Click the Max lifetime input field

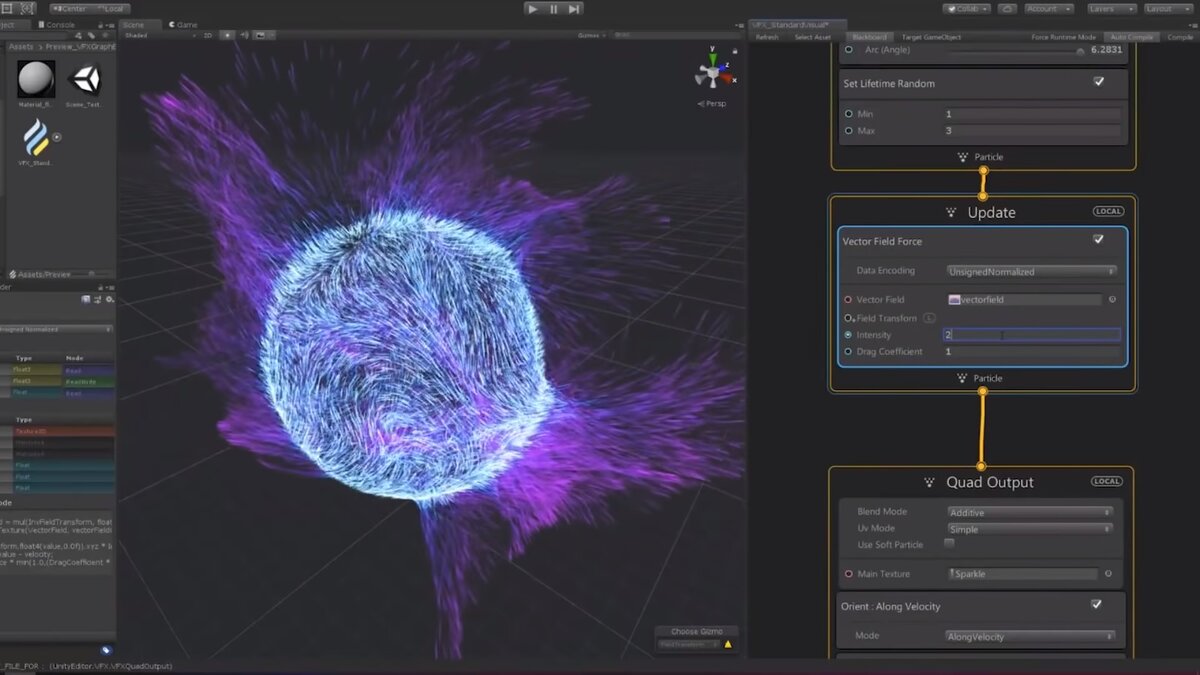(x=1031, y=131)
